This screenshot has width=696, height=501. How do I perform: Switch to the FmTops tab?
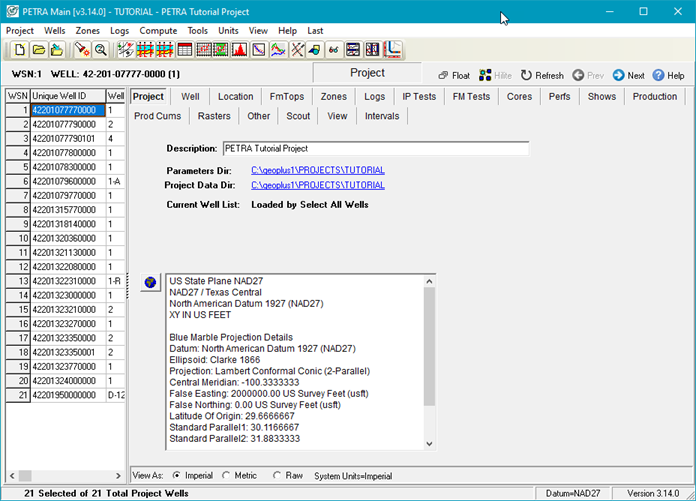pos(287,96)
